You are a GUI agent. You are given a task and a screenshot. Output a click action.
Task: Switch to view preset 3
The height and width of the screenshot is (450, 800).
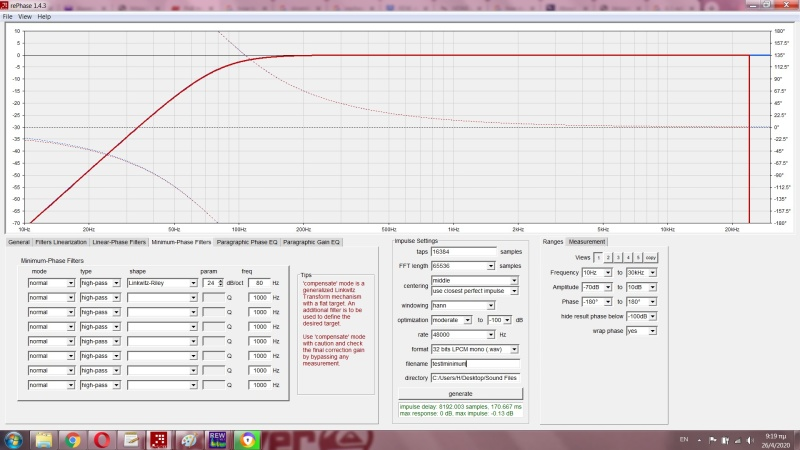point(618,257)
